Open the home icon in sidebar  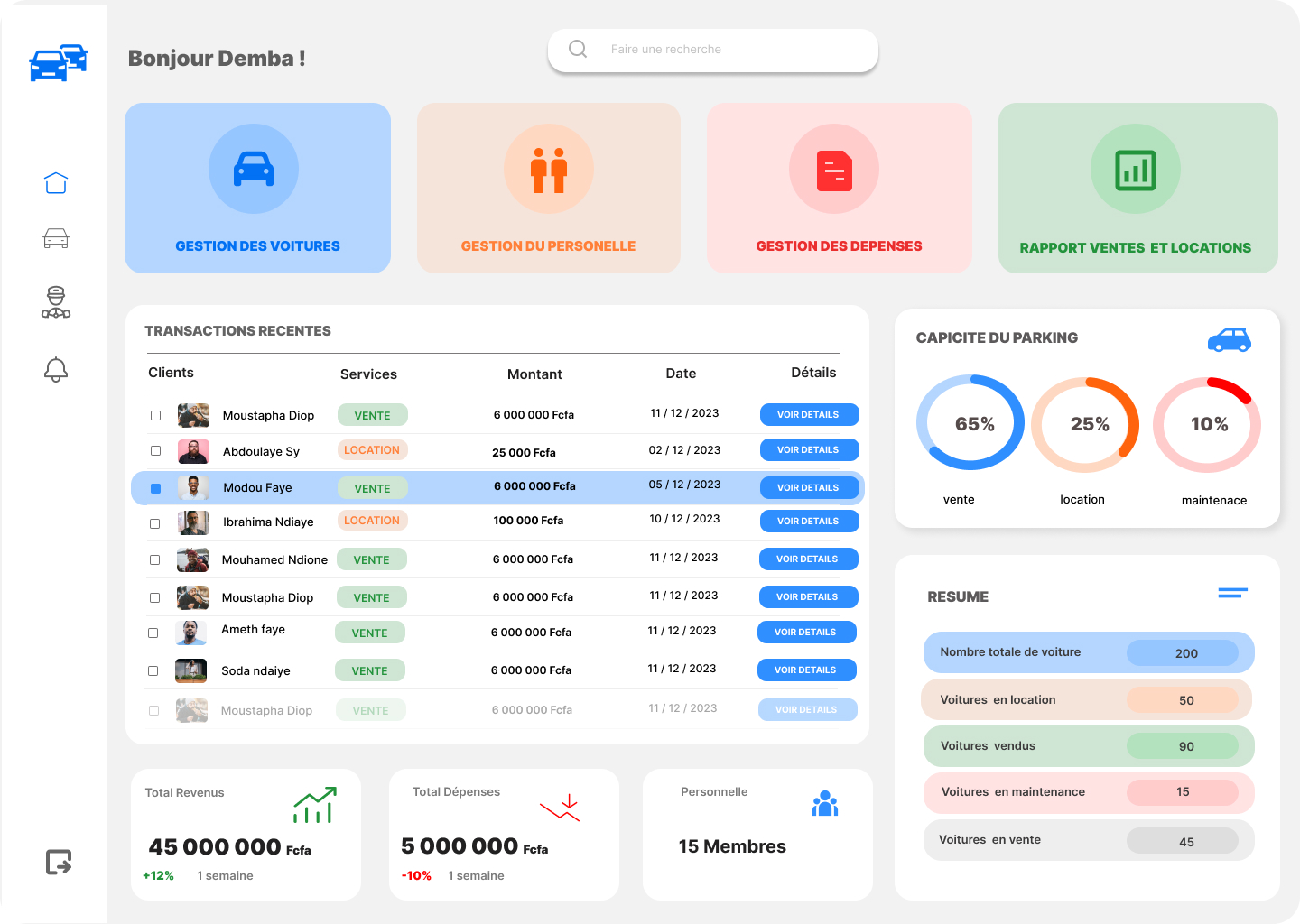pos(56,182)
